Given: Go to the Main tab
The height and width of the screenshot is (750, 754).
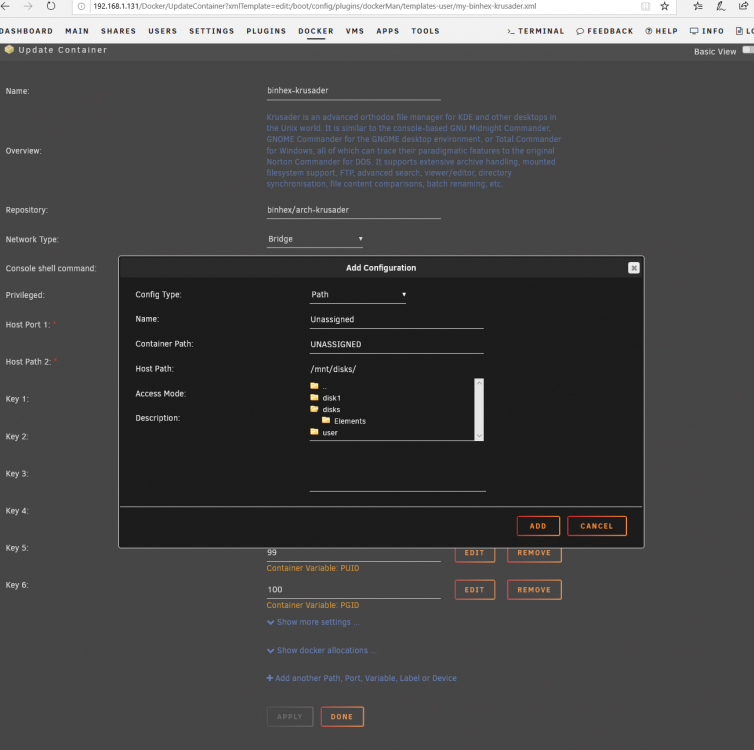Looking at the screenshot, I should click(77, 31).
